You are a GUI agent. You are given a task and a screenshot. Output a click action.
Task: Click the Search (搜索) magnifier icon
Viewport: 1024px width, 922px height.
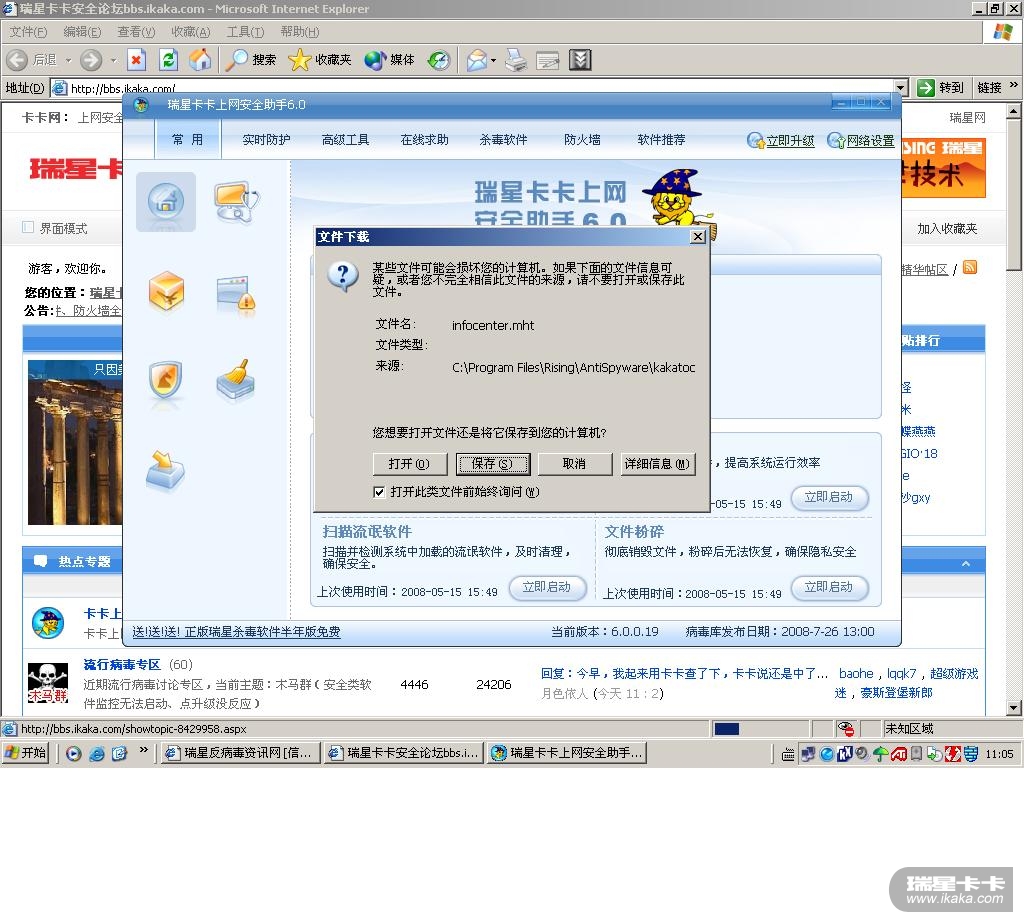(236, 60)
